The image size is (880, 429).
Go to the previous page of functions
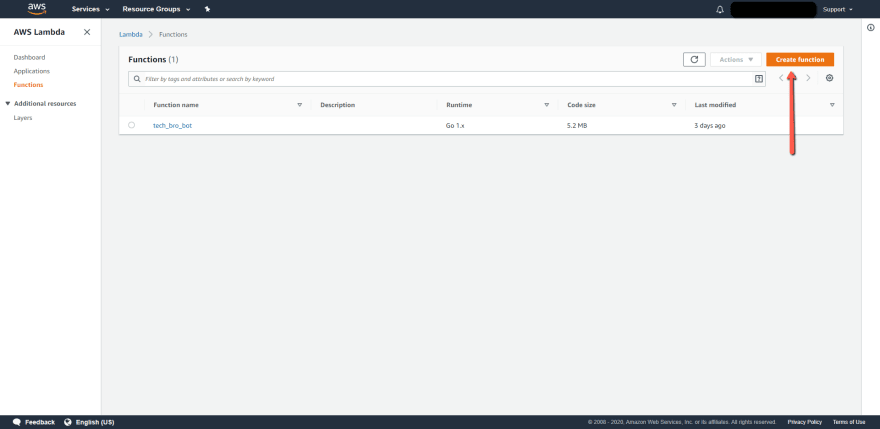point(781,78)
